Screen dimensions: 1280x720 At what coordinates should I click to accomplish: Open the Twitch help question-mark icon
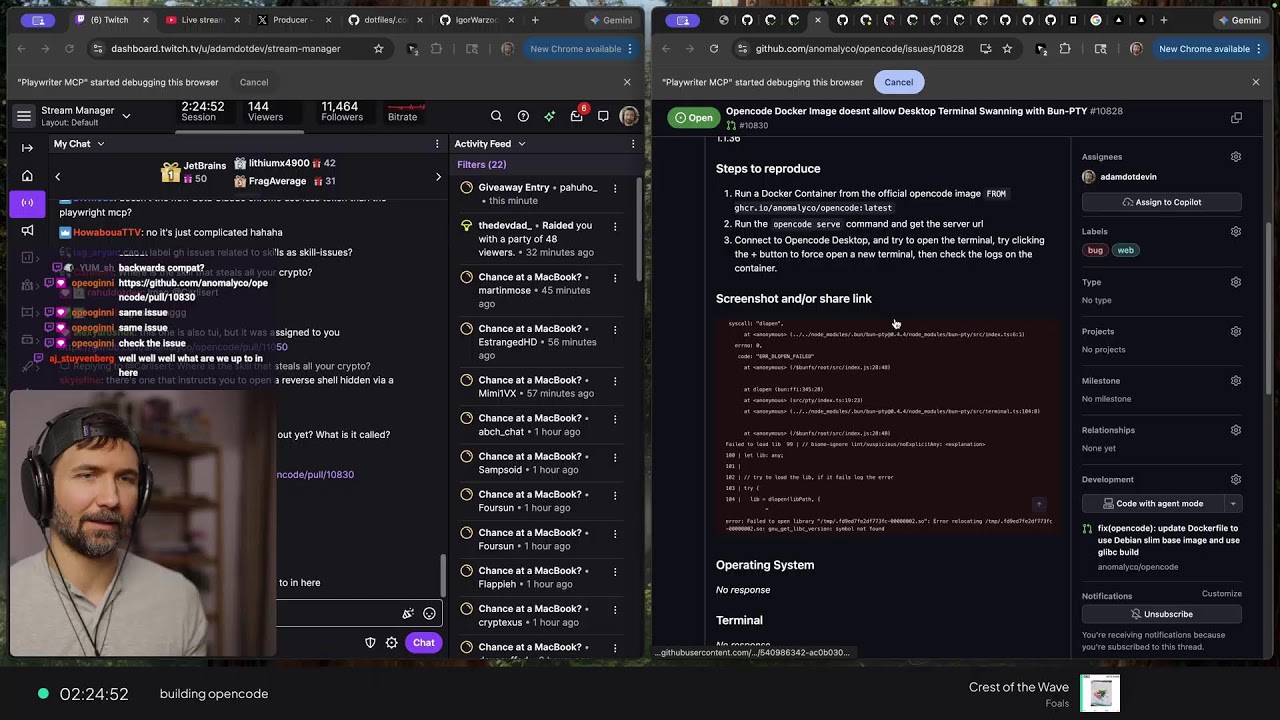523,116
